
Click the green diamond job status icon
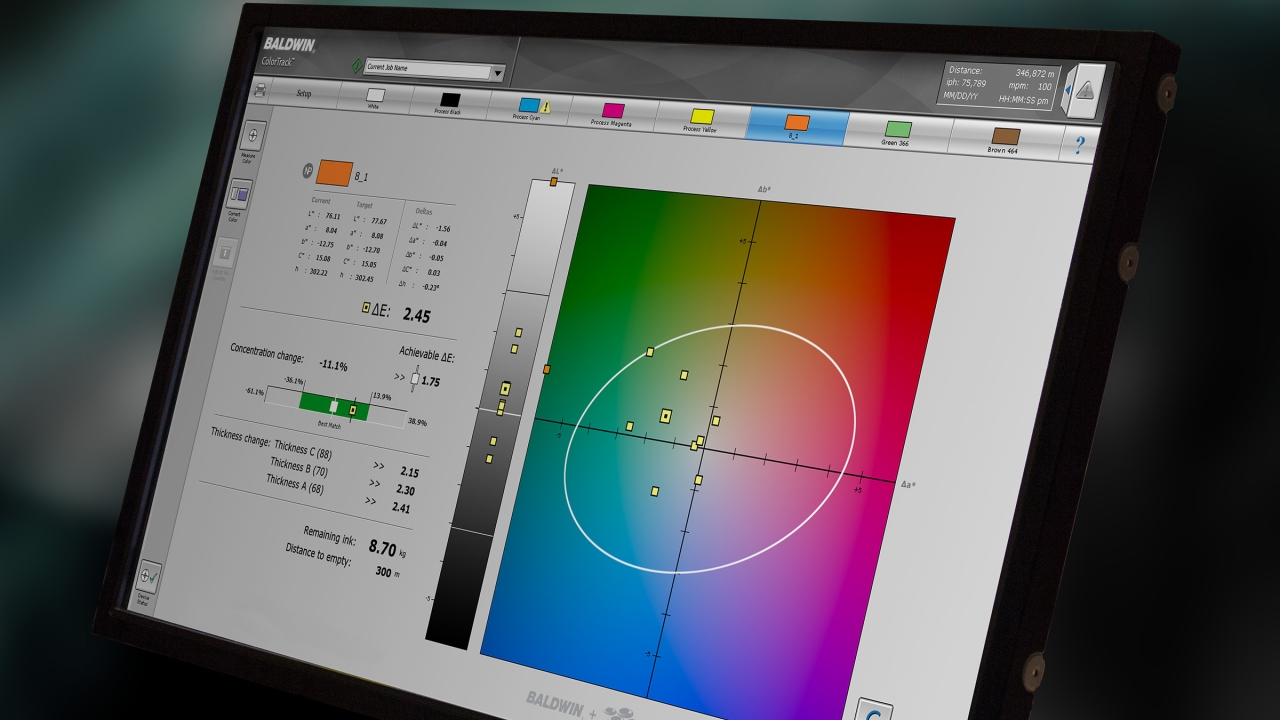(x=356, y=66)
